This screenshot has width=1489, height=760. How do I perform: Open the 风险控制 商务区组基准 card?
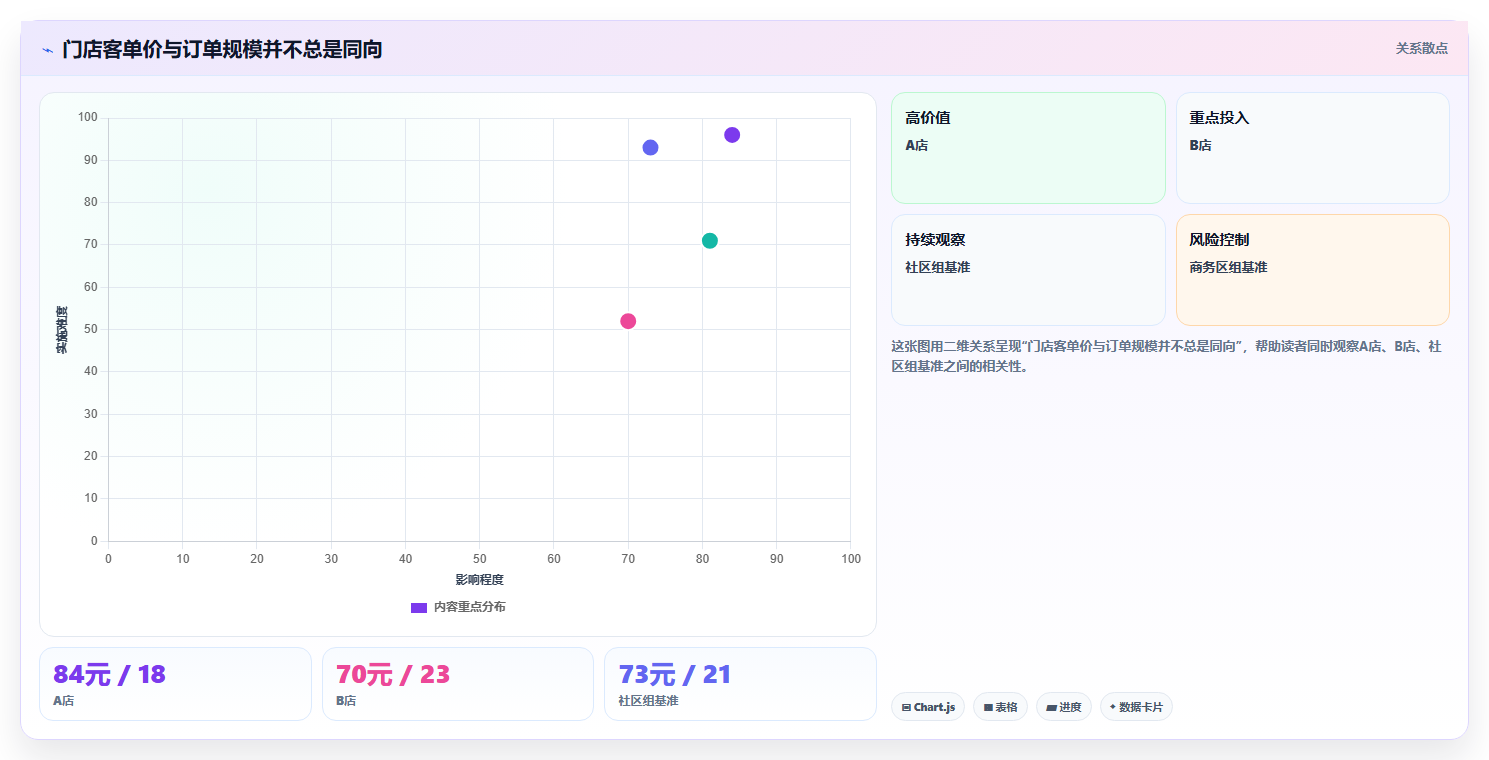1313,270
